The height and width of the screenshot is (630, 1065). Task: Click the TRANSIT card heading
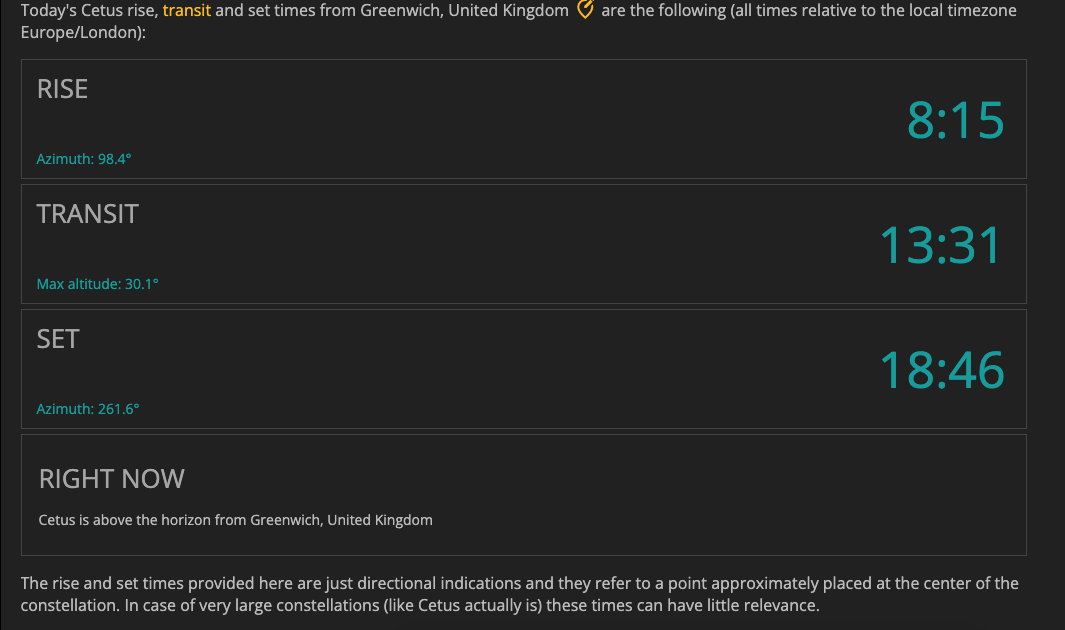tap(88, 214)
